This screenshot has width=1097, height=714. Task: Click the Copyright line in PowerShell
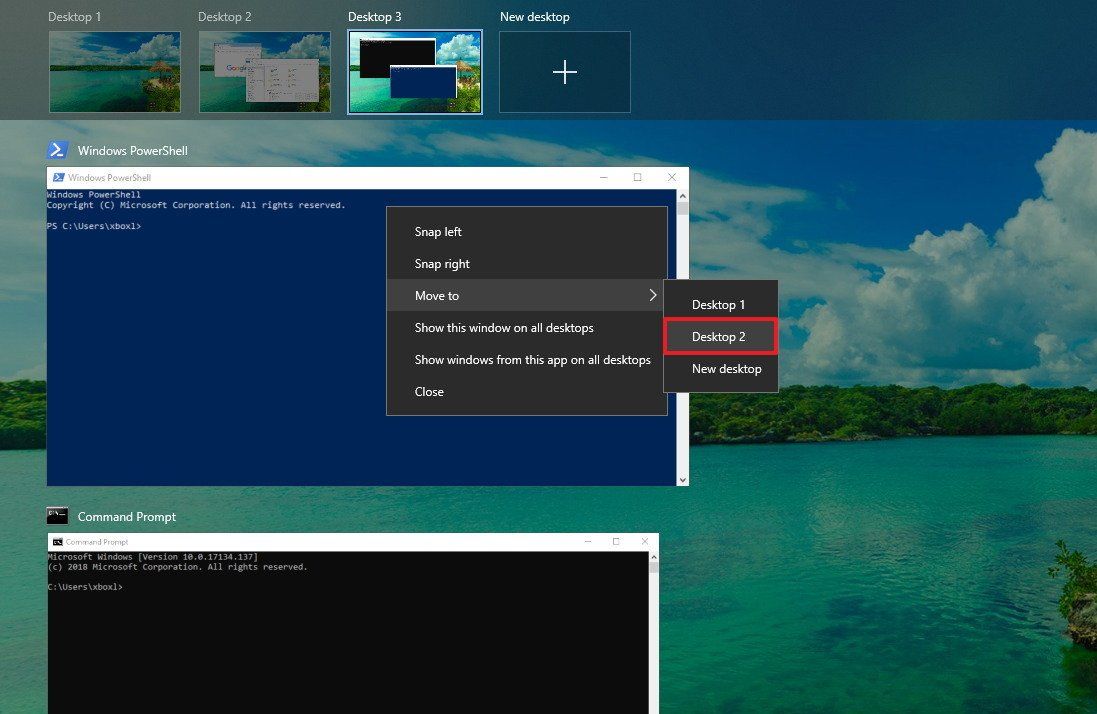point(196,205)
